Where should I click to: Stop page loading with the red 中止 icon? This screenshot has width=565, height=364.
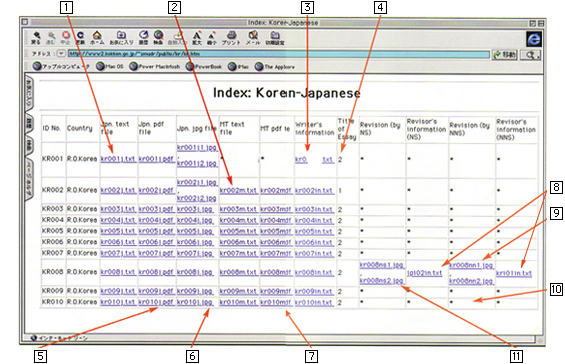(x=66, y=37)
